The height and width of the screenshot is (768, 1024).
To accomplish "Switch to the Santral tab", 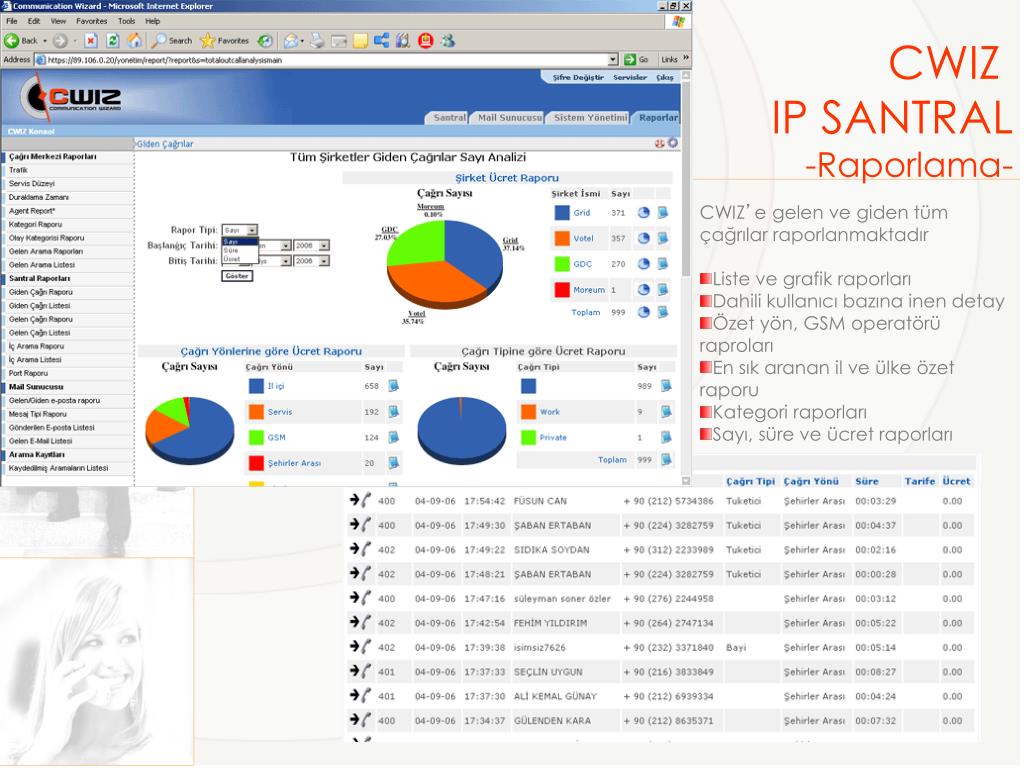I will pyautogui.click(x=449, y=118).
